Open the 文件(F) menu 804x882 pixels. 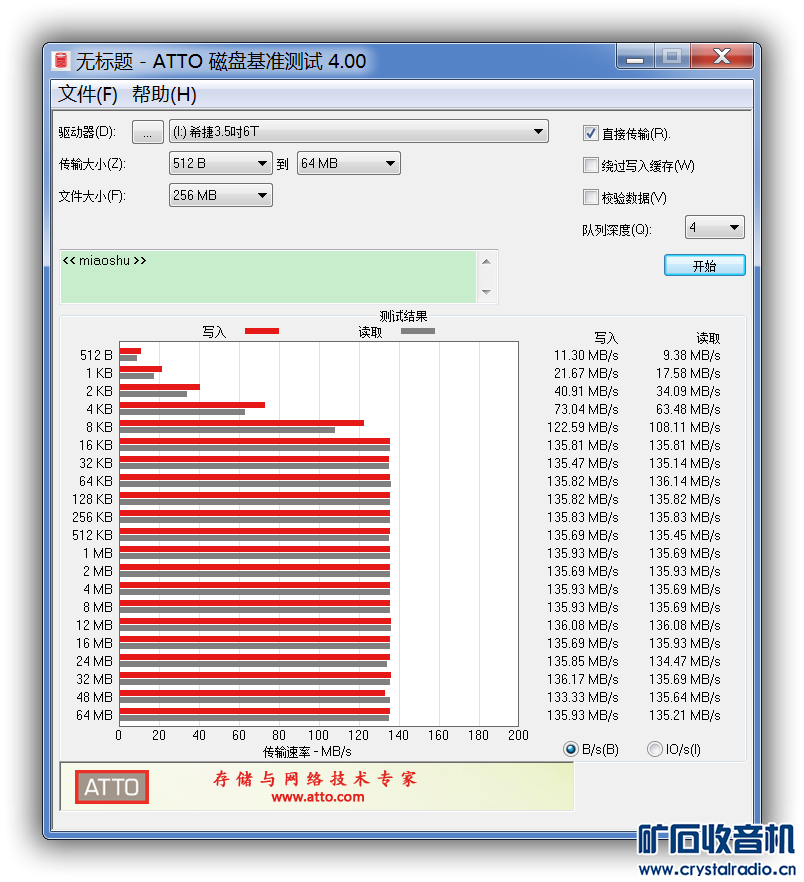(x=87, y=94)
